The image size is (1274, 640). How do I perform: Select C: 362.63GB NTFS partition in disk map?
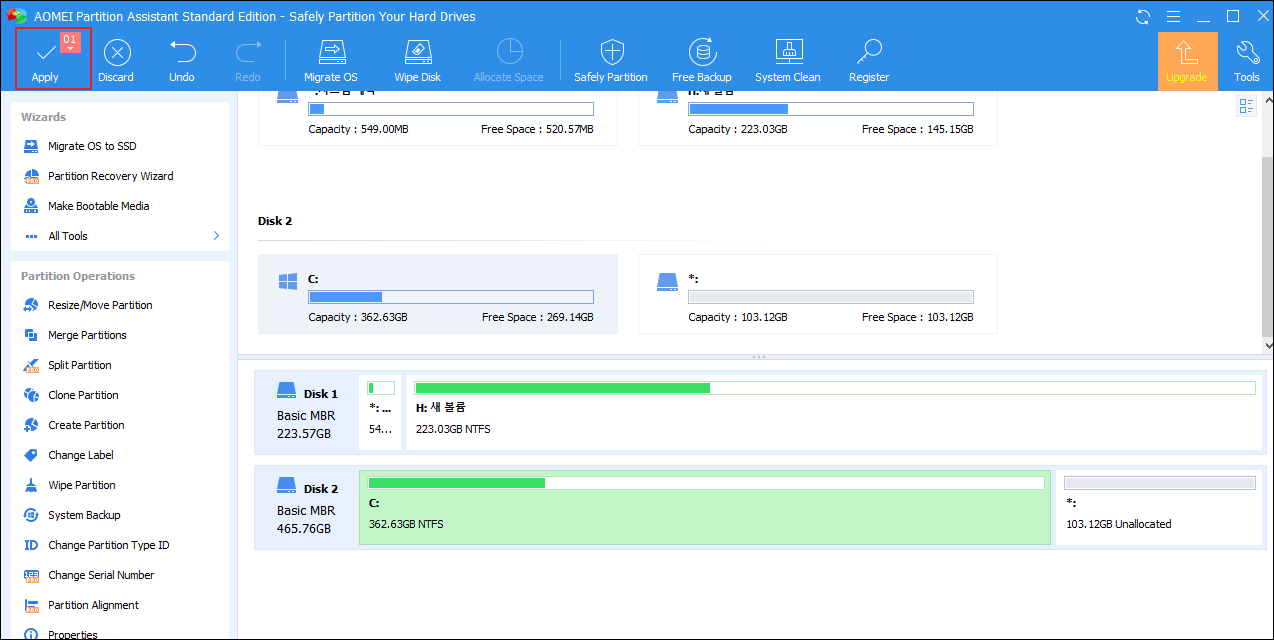[705, 507]
